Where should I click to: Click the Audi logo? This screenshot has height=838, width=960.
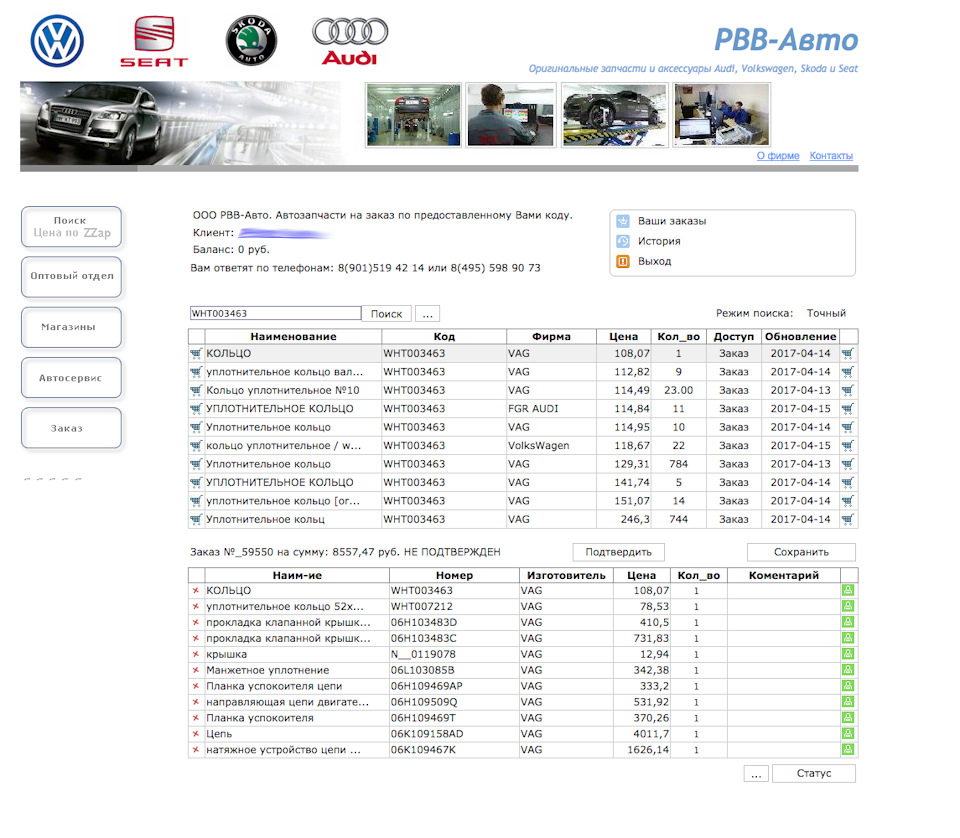(x=350, y=41)
